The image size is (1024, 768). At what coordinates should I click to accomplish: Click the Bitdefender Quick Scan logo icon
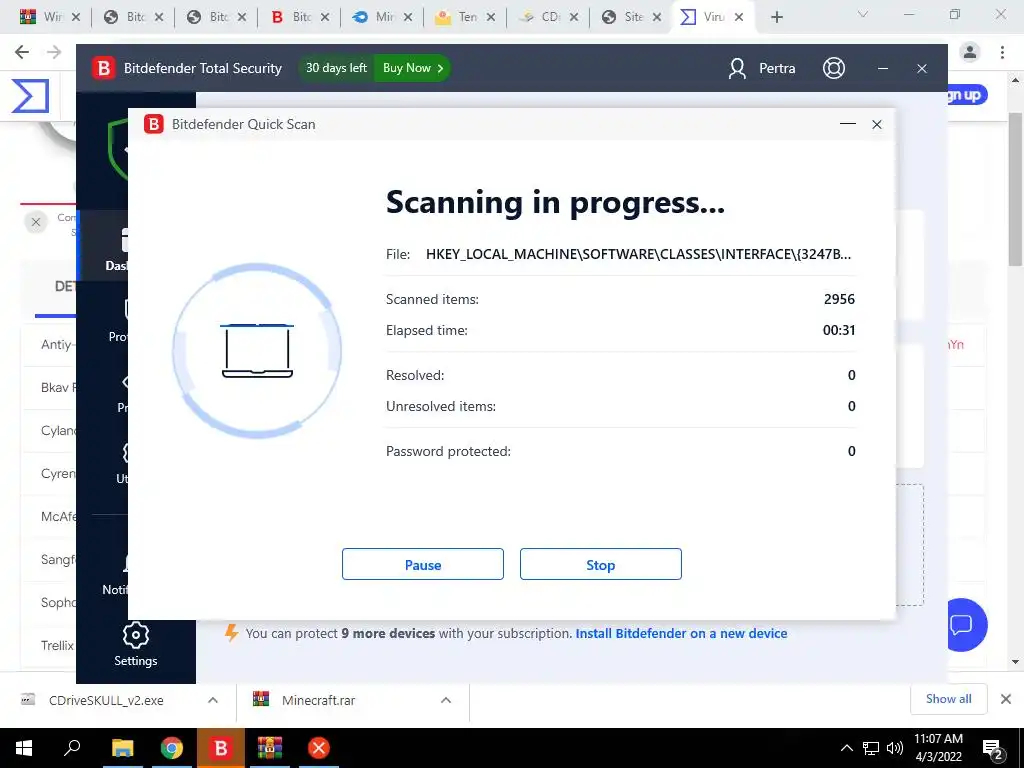coord(153,124)
